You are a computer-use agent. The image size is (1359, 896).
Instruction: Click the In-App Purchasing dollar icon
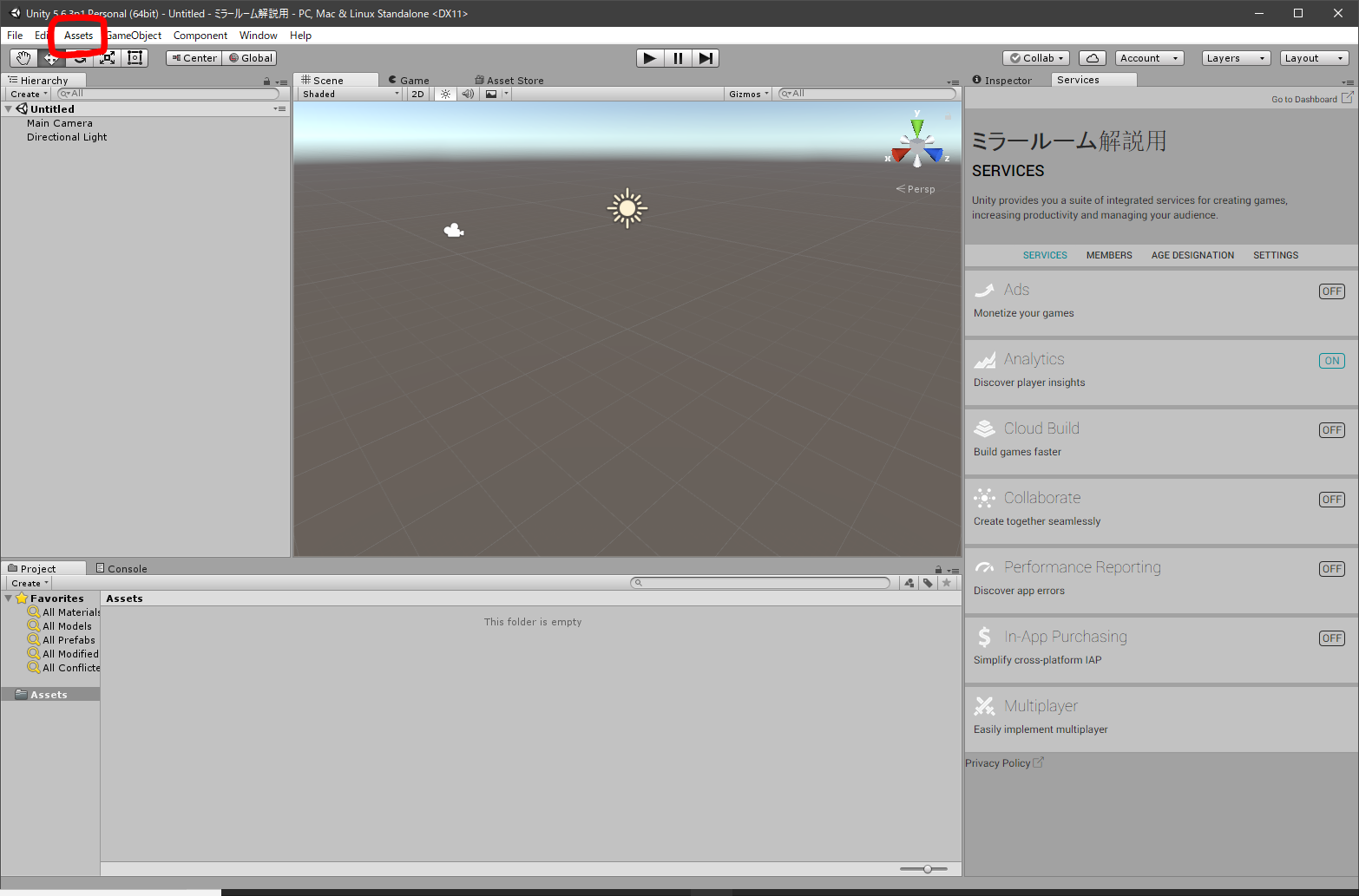(984, 637)
